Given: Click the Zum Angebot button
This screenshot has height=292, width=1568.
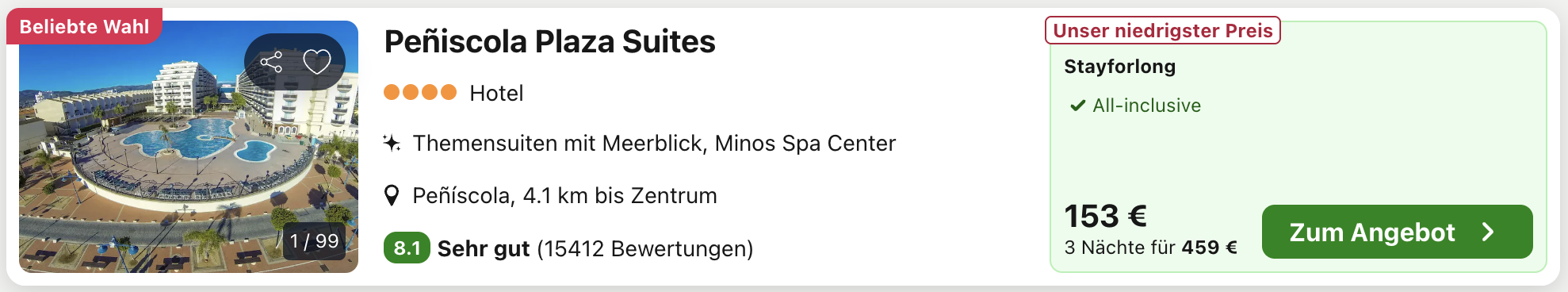Looking at the screenshot, I should point(1397,232).
